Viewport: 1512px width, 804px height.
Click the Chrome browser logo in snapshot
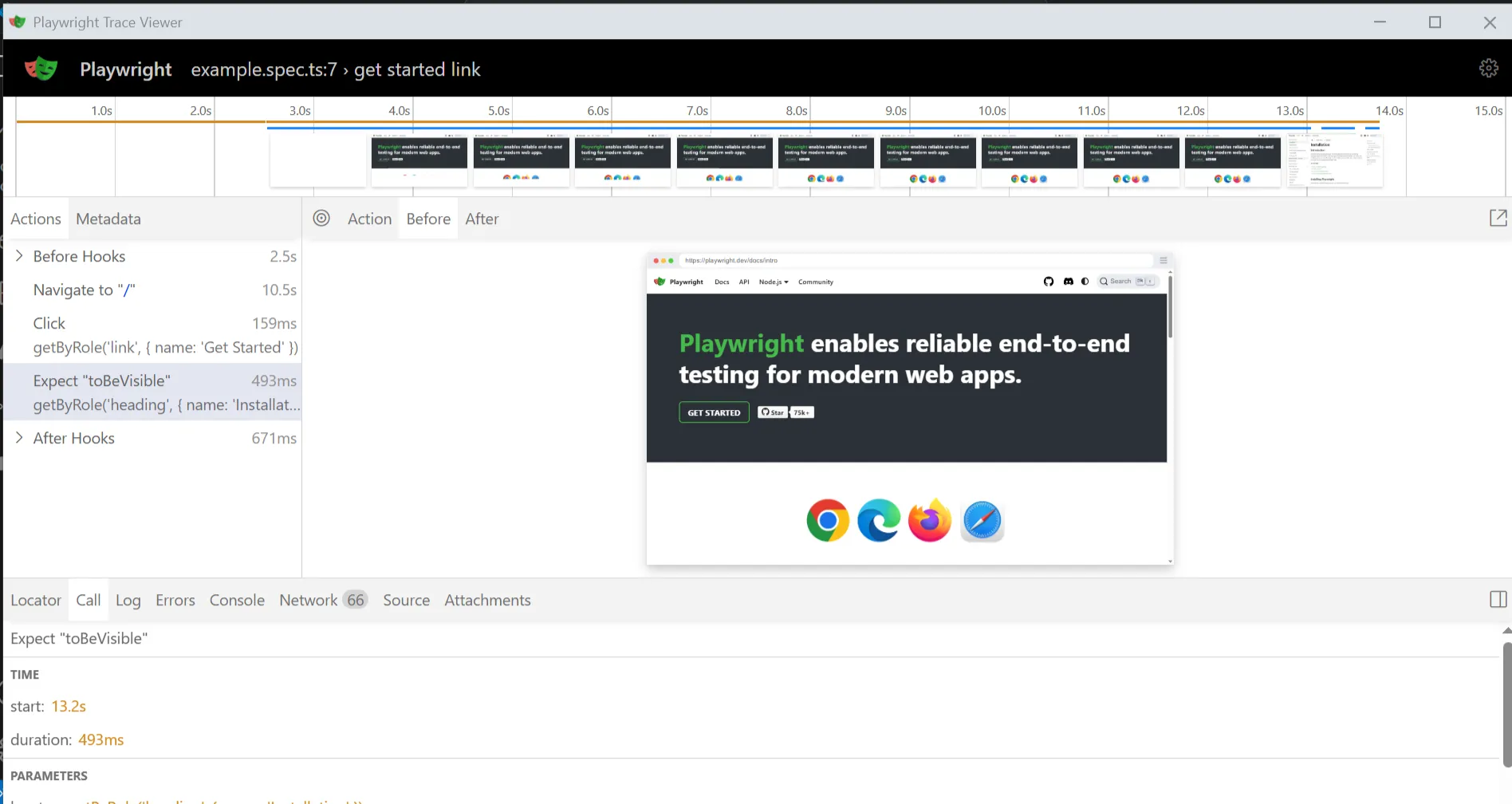[x=828, y=521]
